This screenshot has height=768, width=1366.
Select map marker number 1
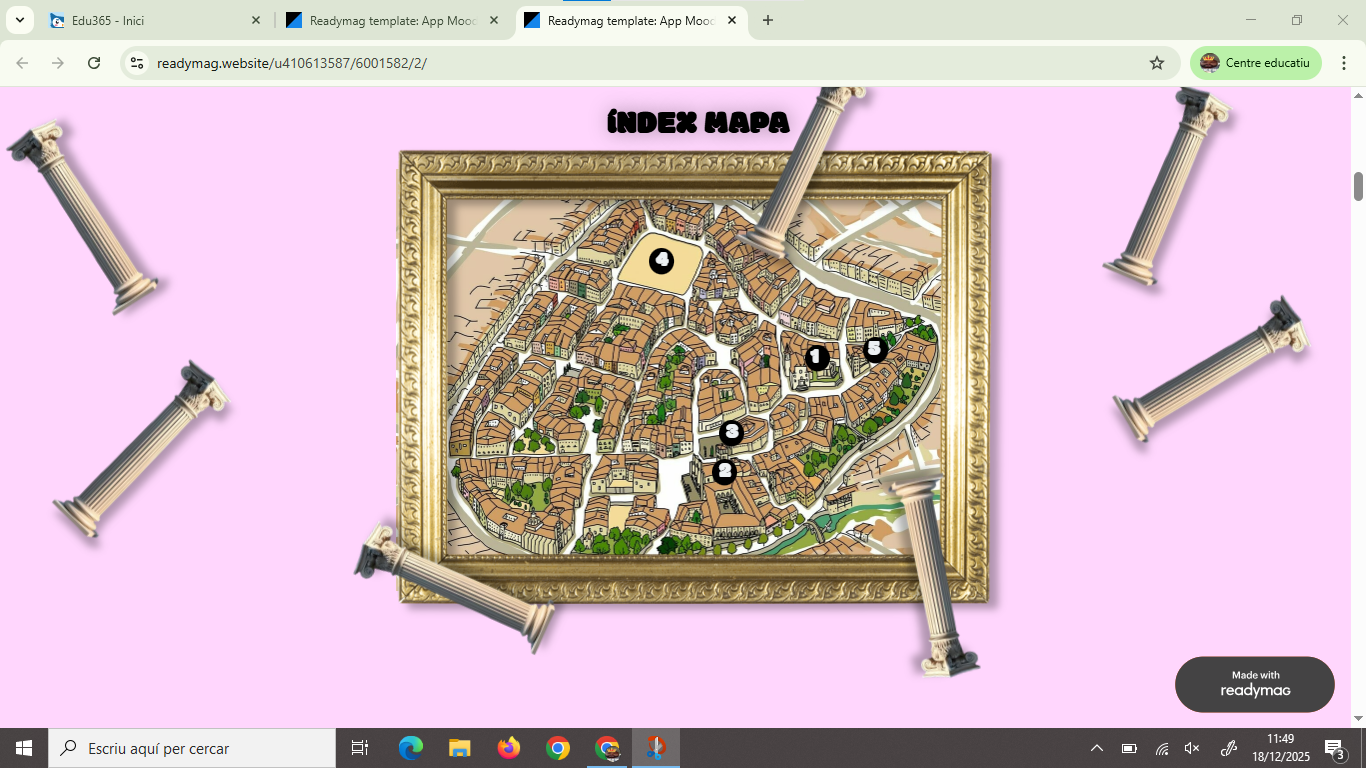(817, 357)
